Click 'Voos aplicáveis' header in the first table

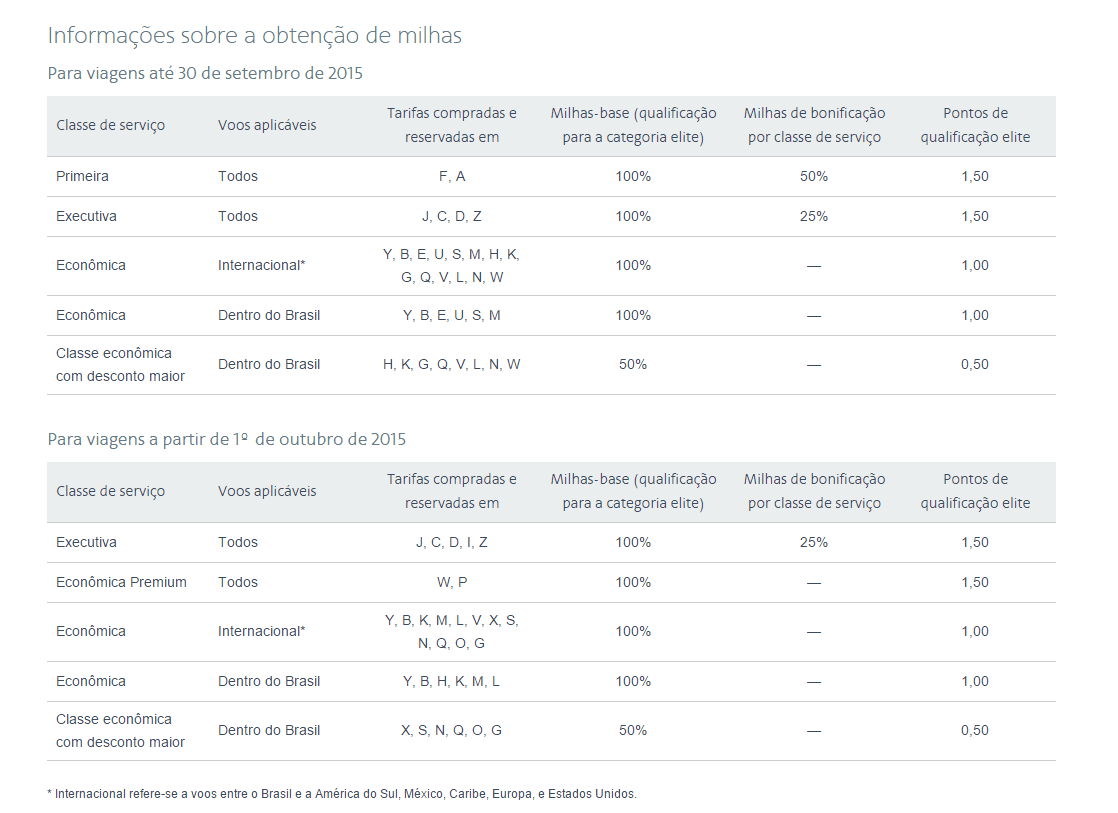pos(267,125)
